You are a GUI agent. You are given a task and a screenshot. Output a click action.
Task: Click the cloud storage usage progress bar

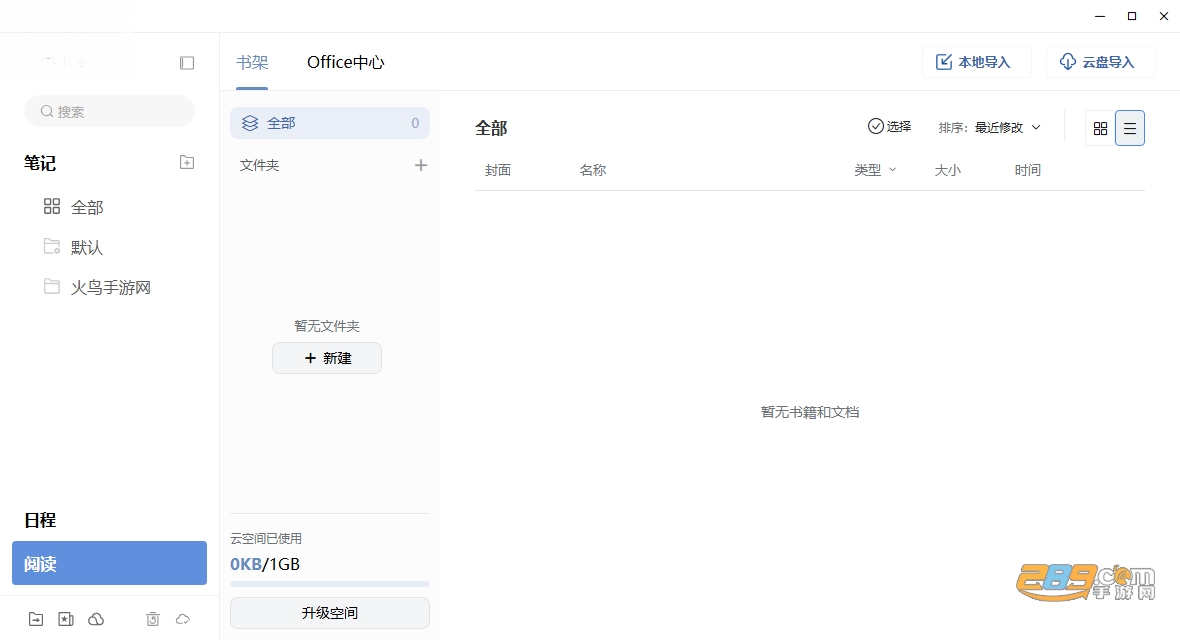click(330, 584)
